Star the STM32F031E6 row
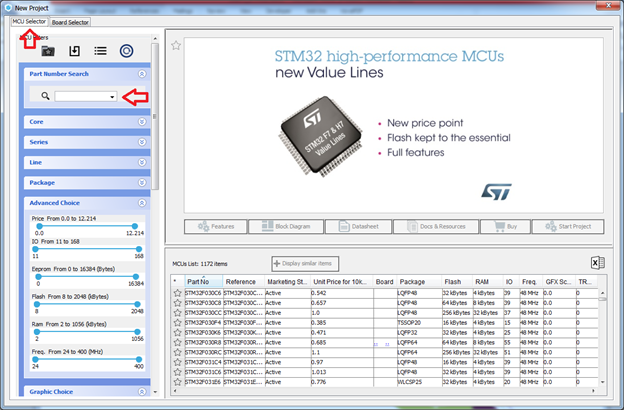This screenshot has height=410, width=624. (177, 382)
